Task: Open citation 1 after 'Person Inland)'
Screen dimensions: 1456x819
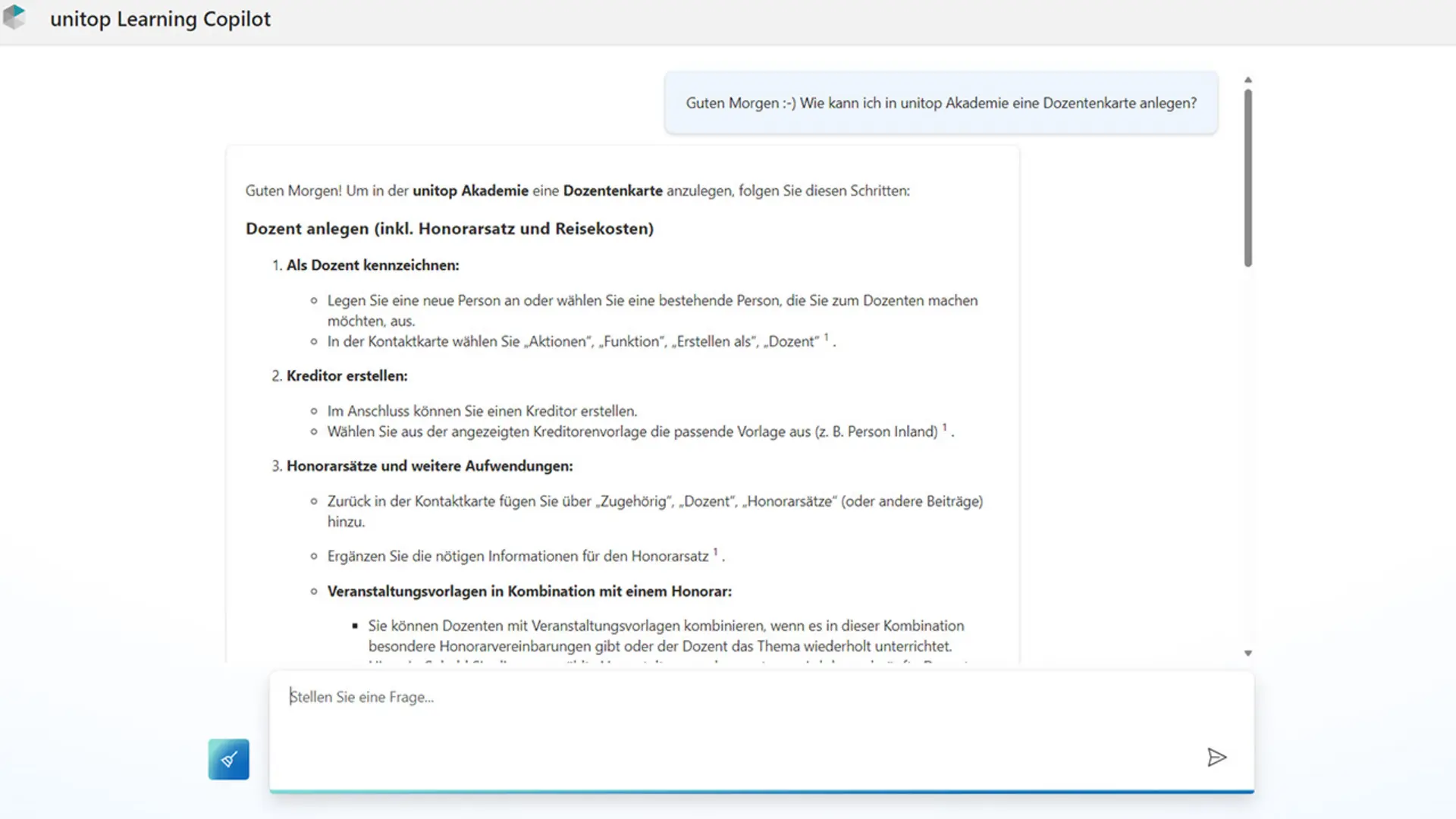Action: 945,428
